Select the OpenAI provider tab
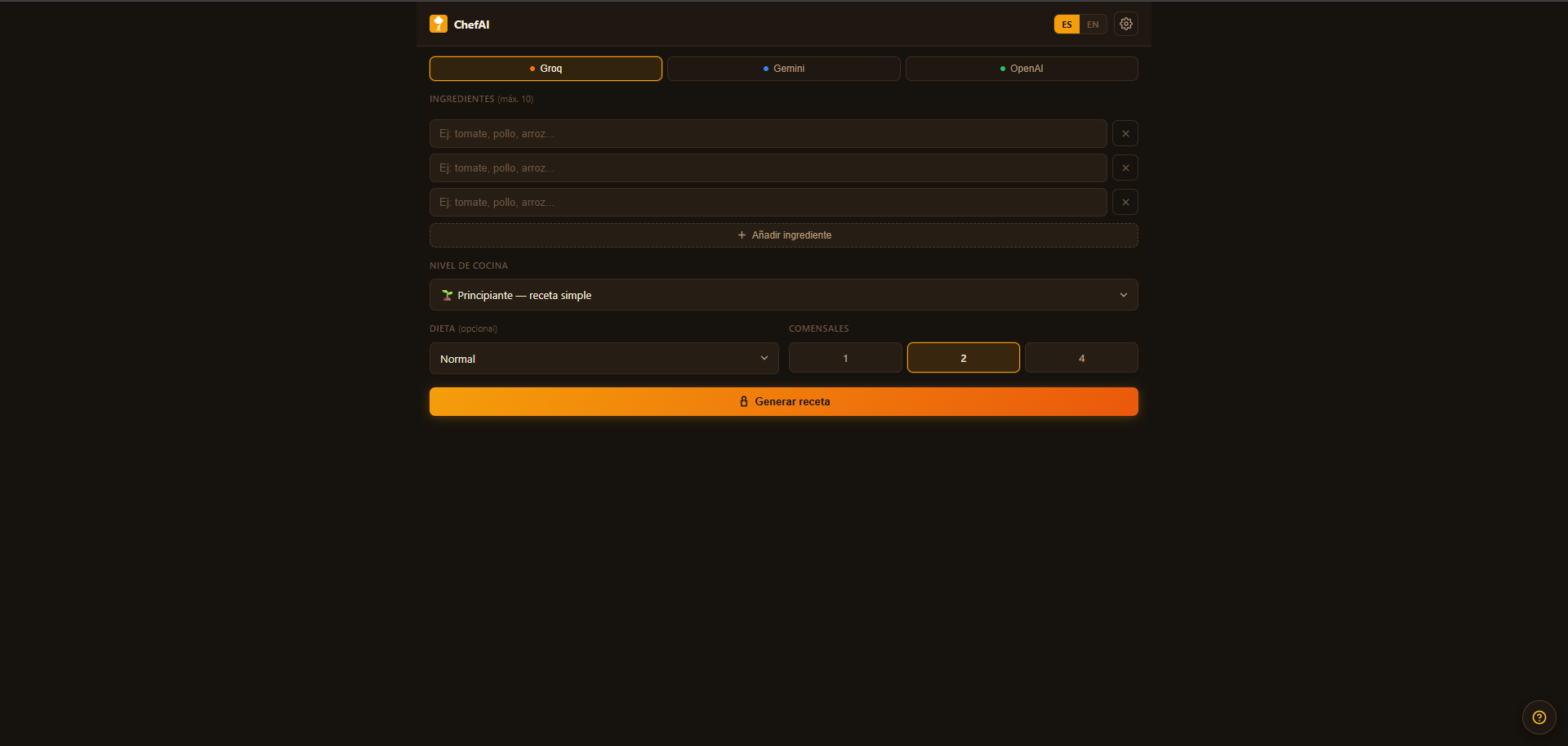This screenshot has width=1568, height=746. [x=1022, y=69]
